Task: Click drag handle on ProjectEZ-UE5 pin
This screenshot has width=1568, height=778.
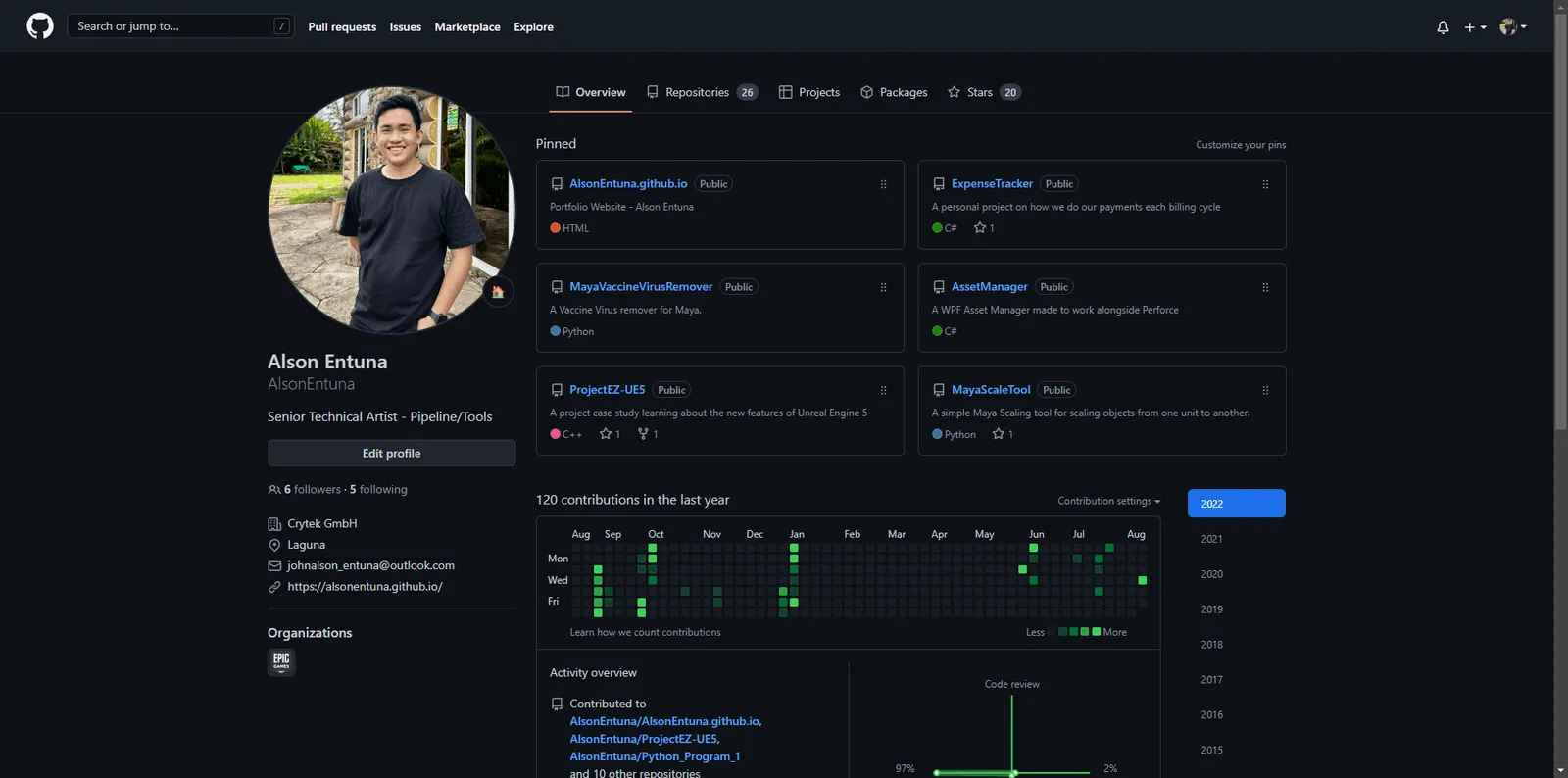Action: click(883, 390)
